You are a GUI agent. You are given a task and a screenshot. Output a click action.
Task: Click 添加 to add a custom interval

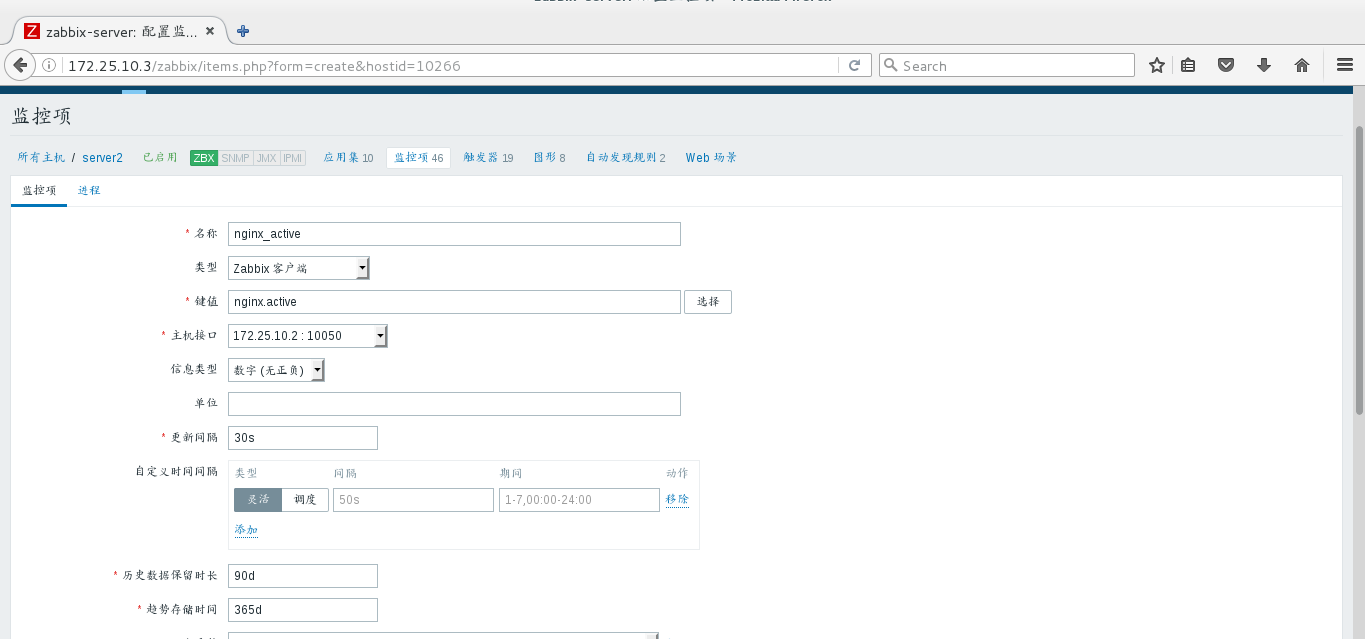click(x=246, y=530)
